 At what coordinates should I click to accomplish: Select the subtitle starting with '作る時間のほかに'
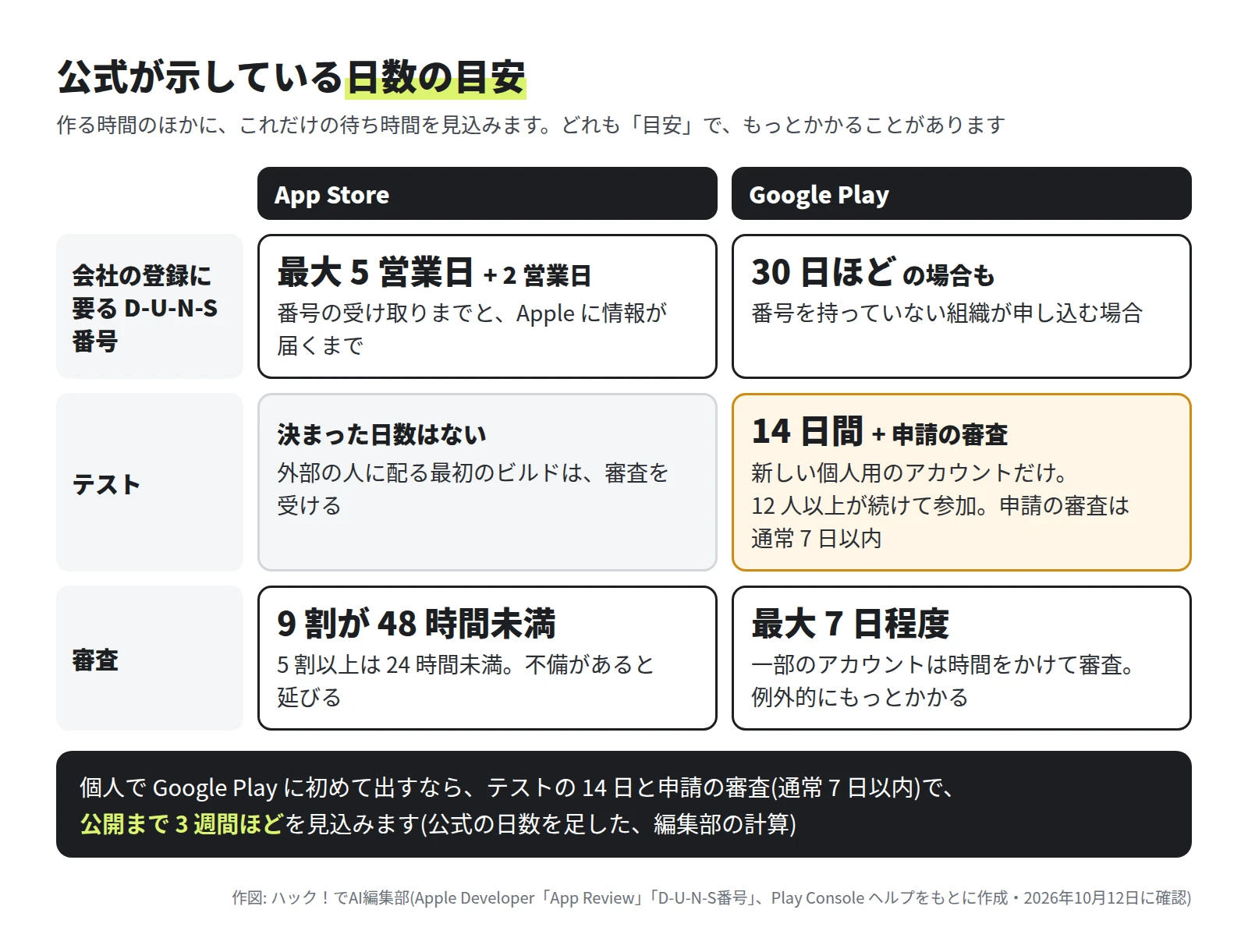[530, 125]
